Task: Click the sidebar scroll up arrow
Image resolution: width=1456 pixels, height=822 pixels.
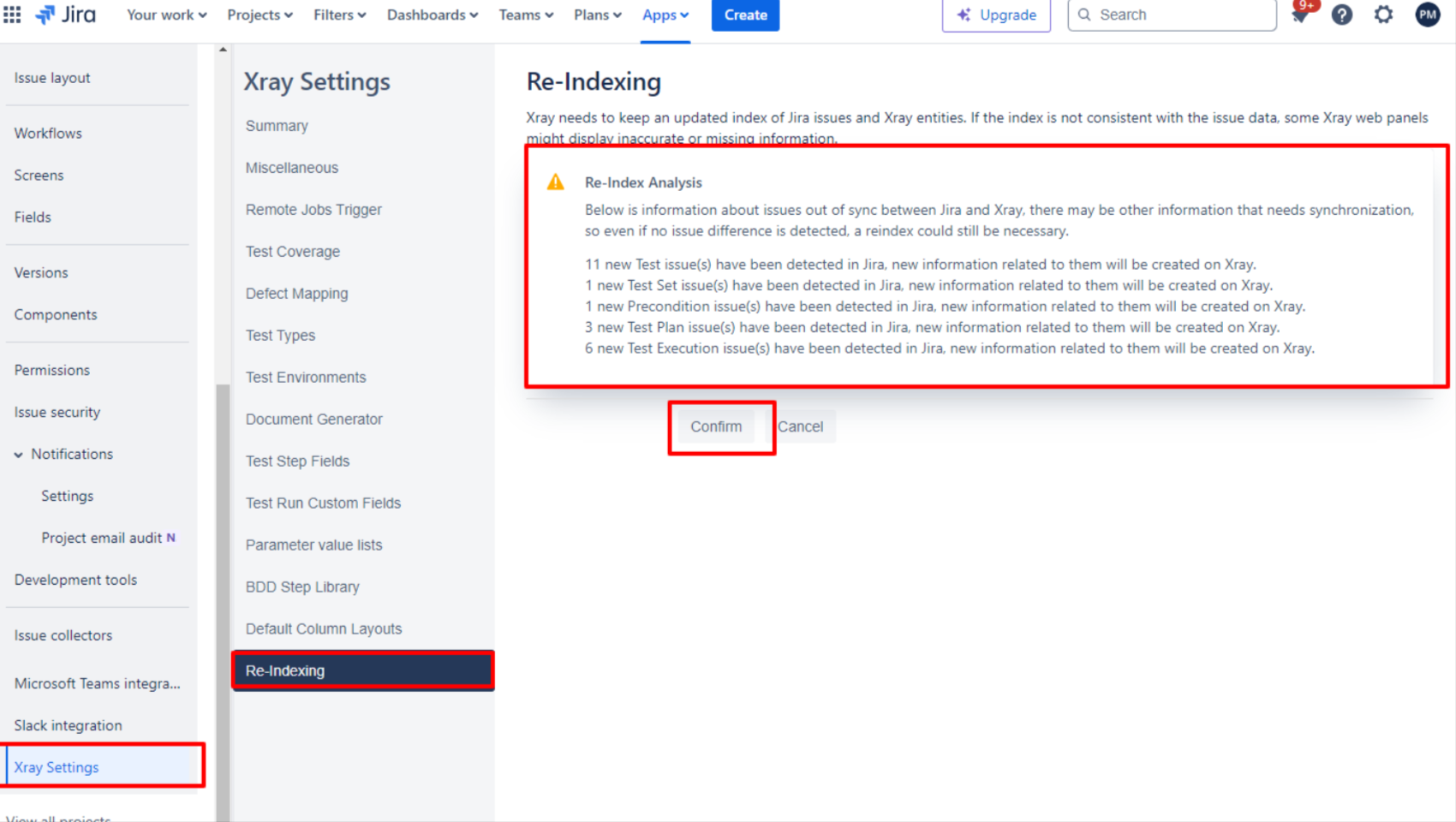Action: coord(223,50)
